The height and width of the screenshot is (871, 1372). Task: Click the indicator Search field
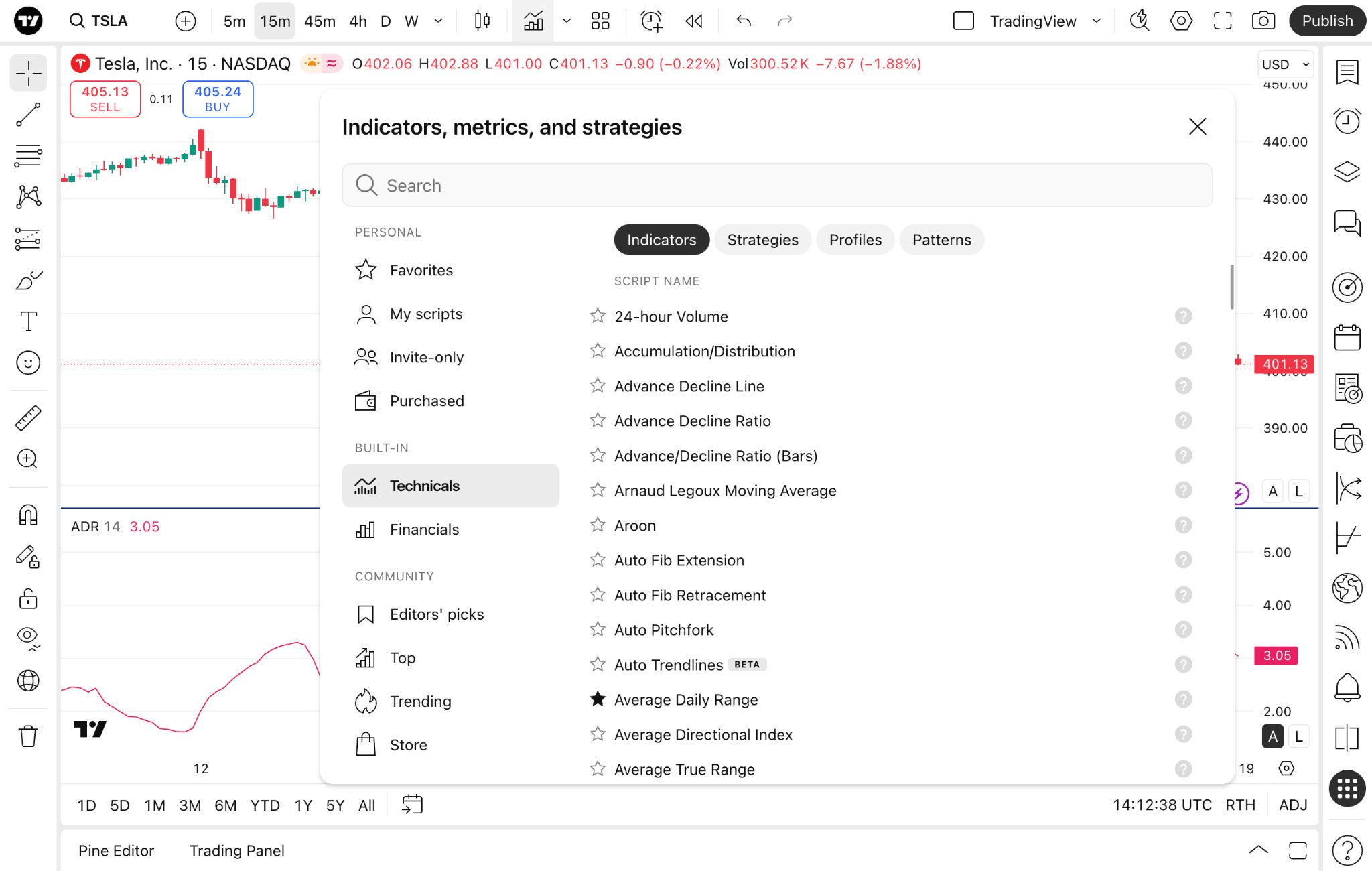pos(777,186)
